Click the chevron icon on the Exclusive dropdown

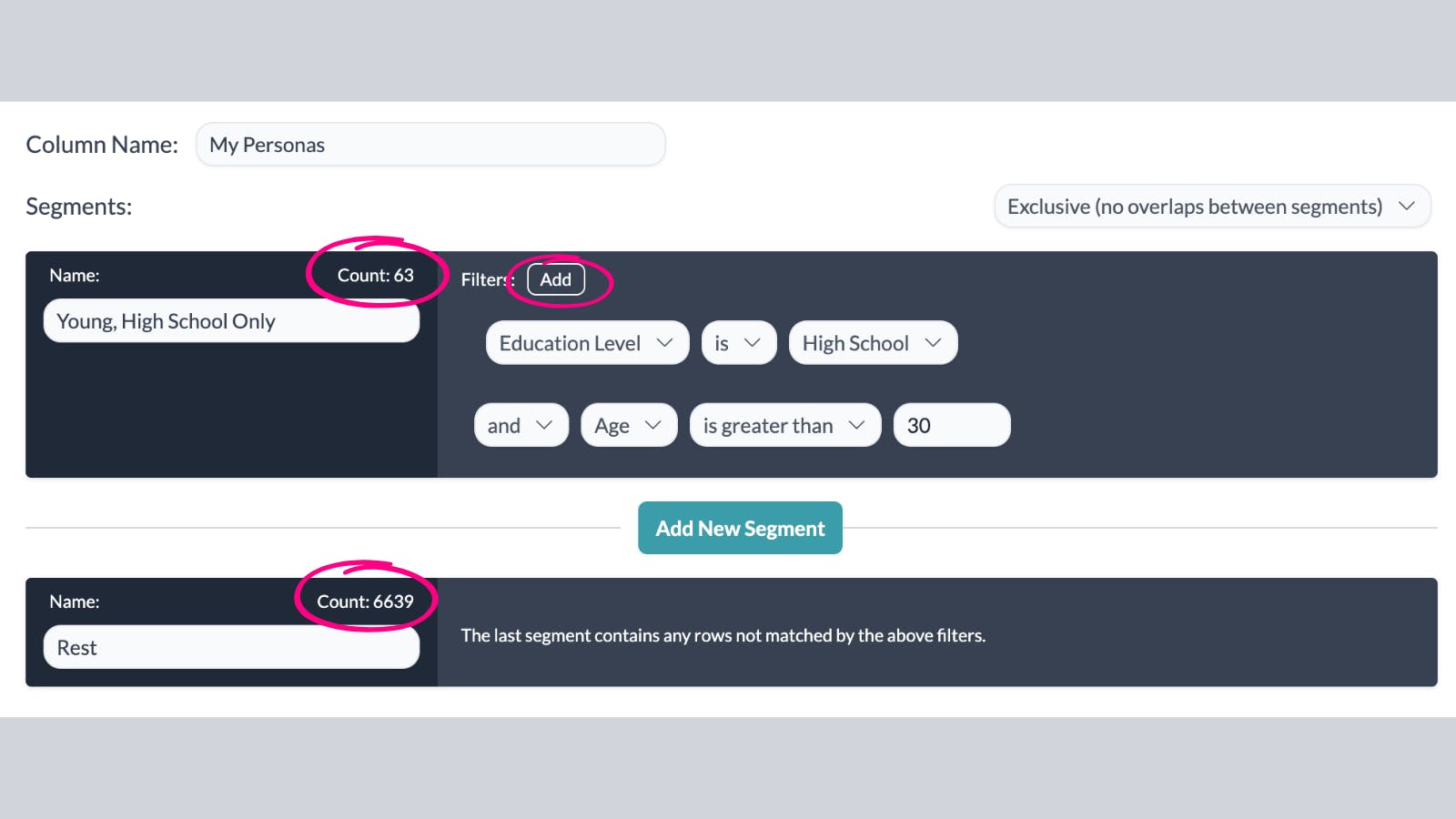click(1406, 206)
